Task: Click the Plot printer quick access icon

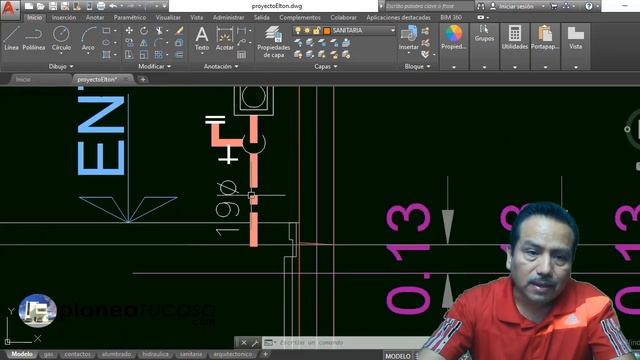Action: point(101,6)
